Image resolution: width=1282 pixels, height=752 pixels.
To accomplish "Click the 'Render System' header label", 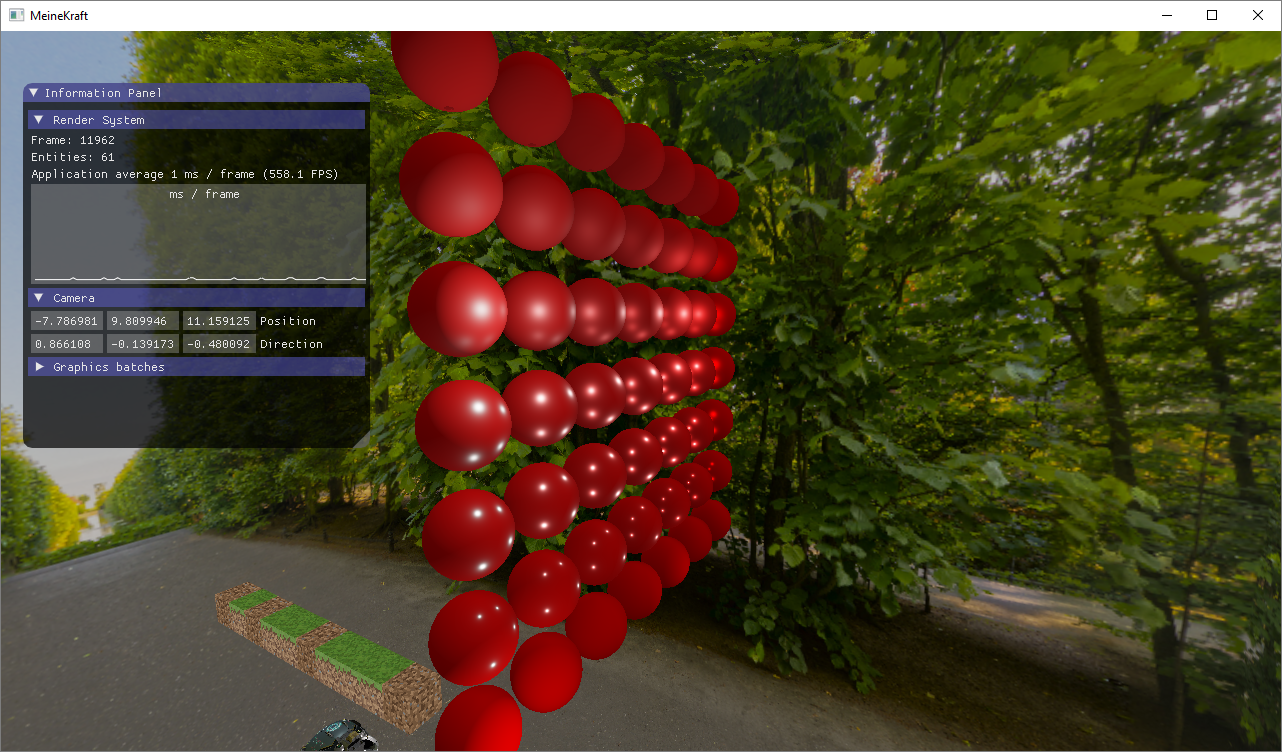I will tap(99, 120).
